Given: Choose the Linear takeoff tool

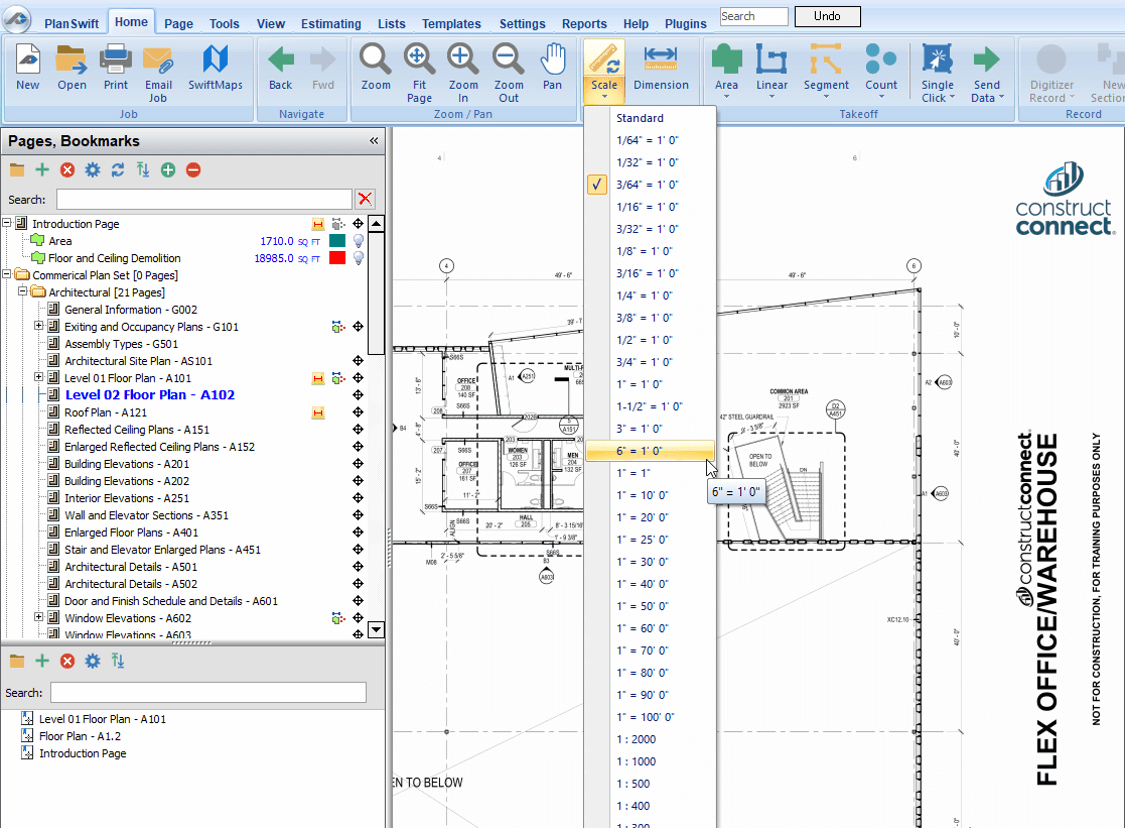Looking at the screenshot, I should pyautogui.click(x=771, y=60).
